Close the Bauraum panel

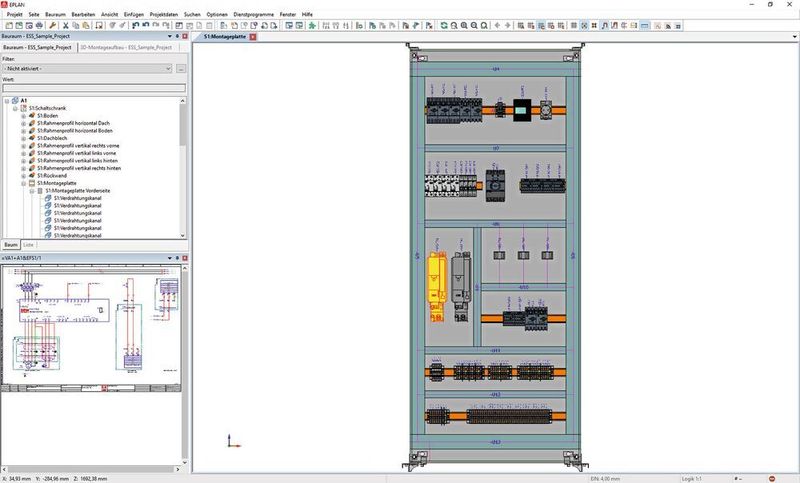pyautogui.click(x=185, y=36)
